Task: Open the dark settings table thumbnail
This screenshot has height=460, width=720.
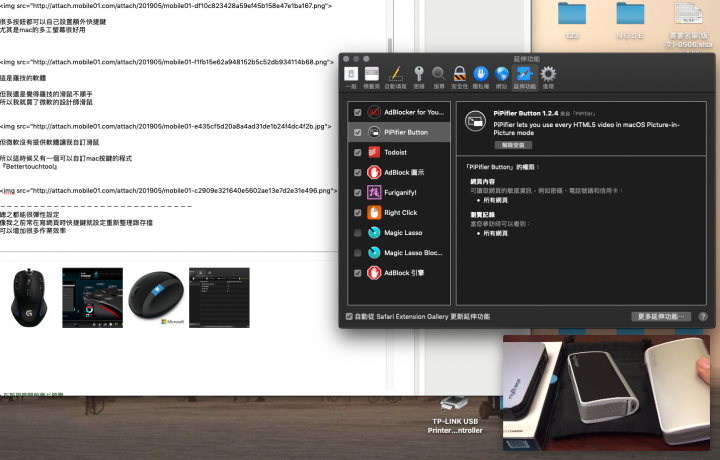Action: tap(219, 297)
